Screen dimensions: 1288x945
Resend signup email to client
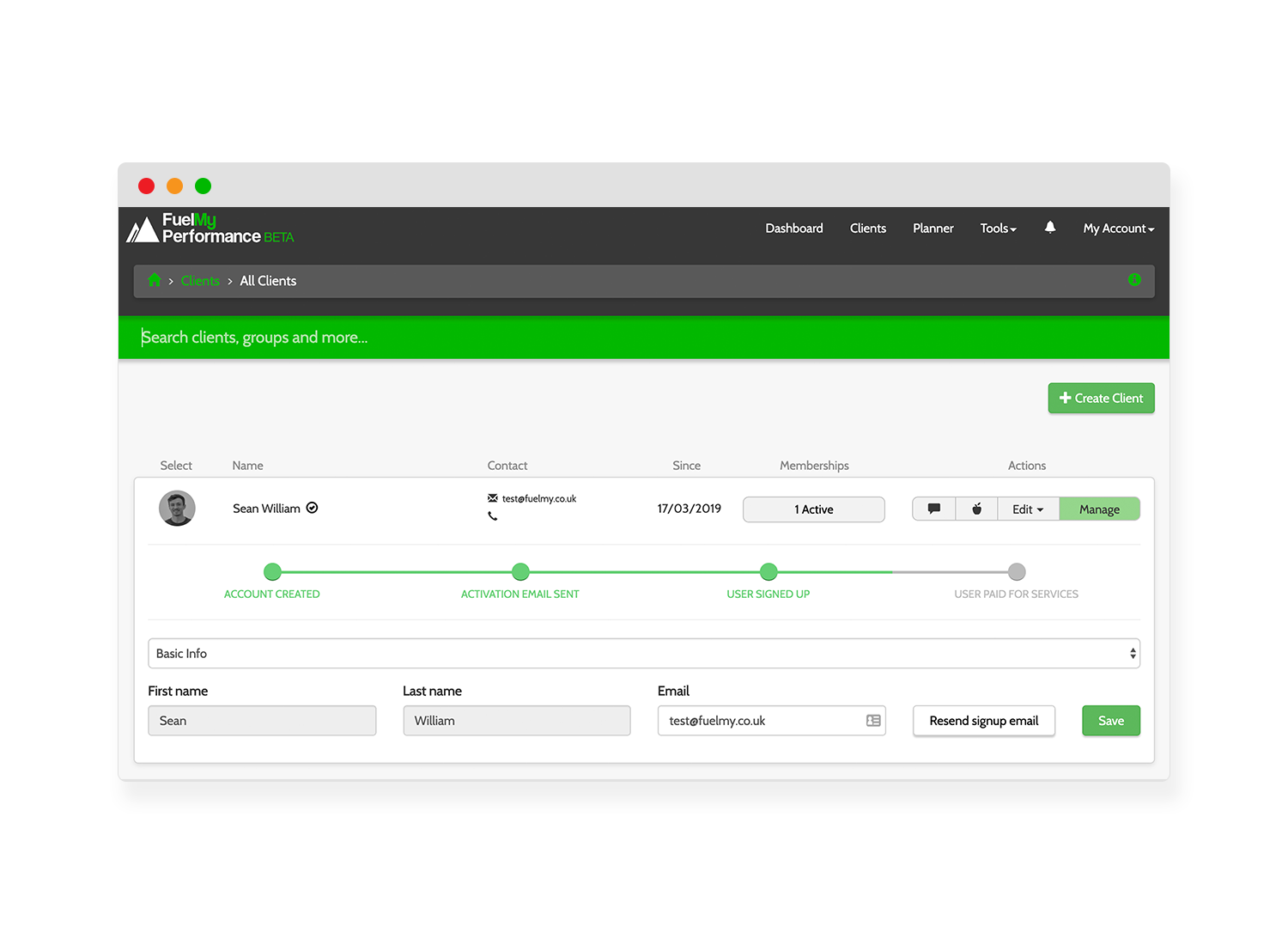click(x=984, y=721)
